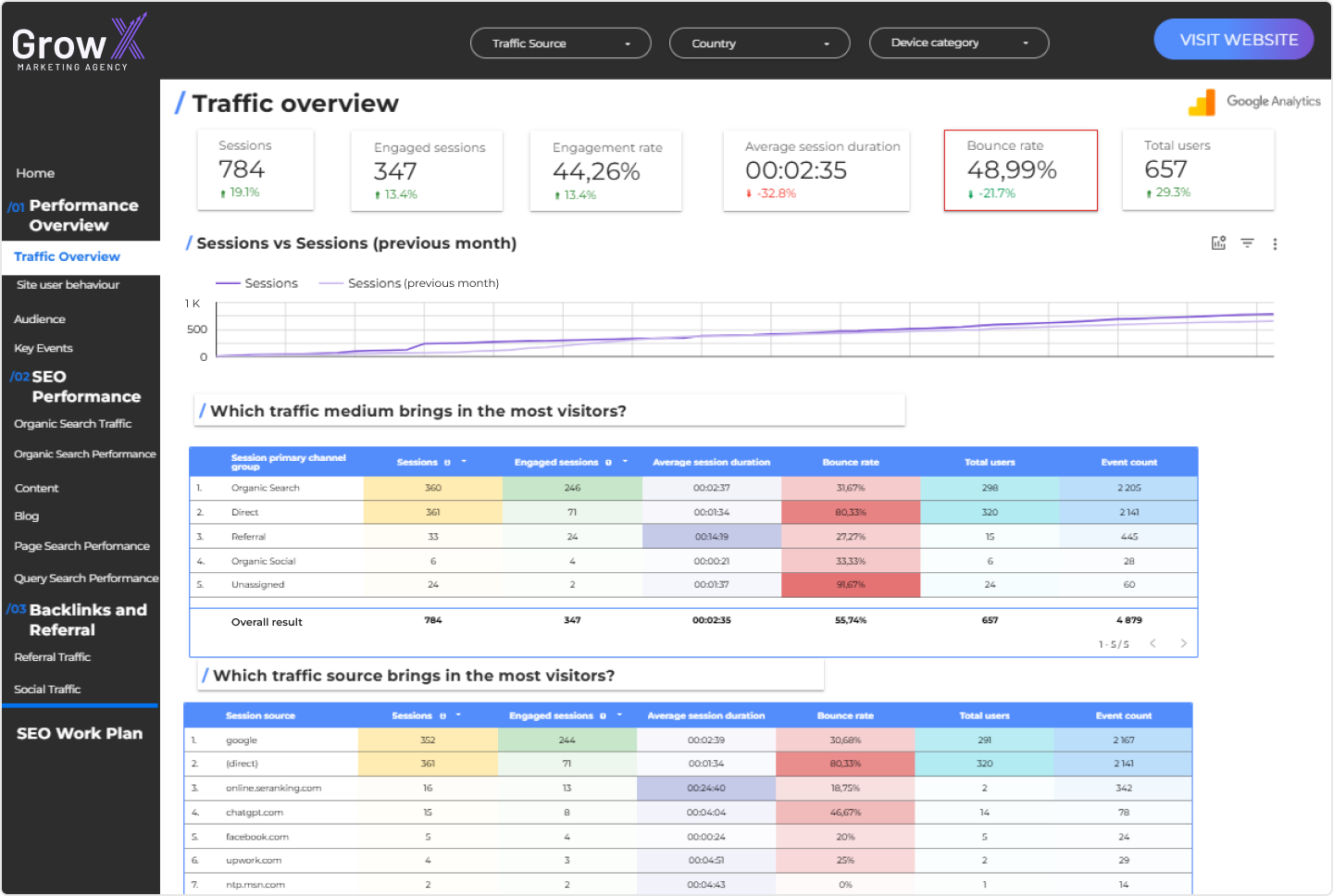Viewport: 1333px width, 896px height.
Task: Open the chart filter icon
Action: pos(1247,243)
